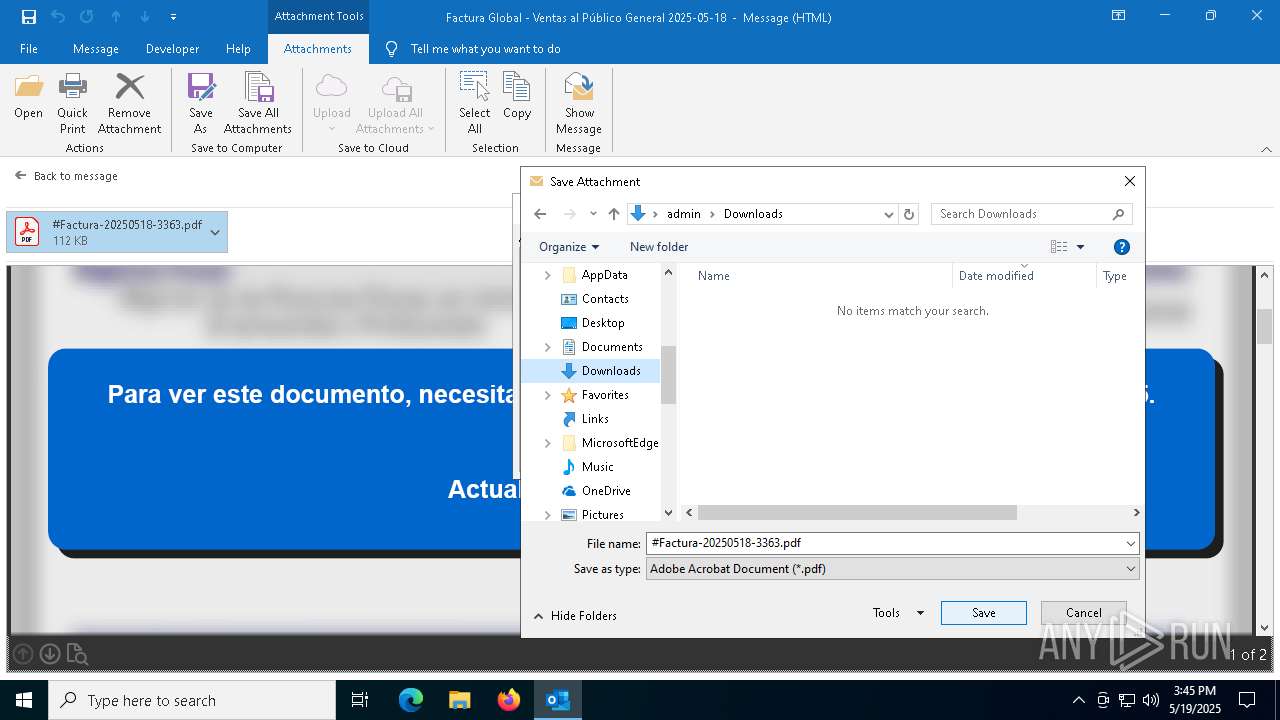This screenshot has height=720, width=1280.
Task: Click the Refresh icon beside address bar
Action: 909,213
